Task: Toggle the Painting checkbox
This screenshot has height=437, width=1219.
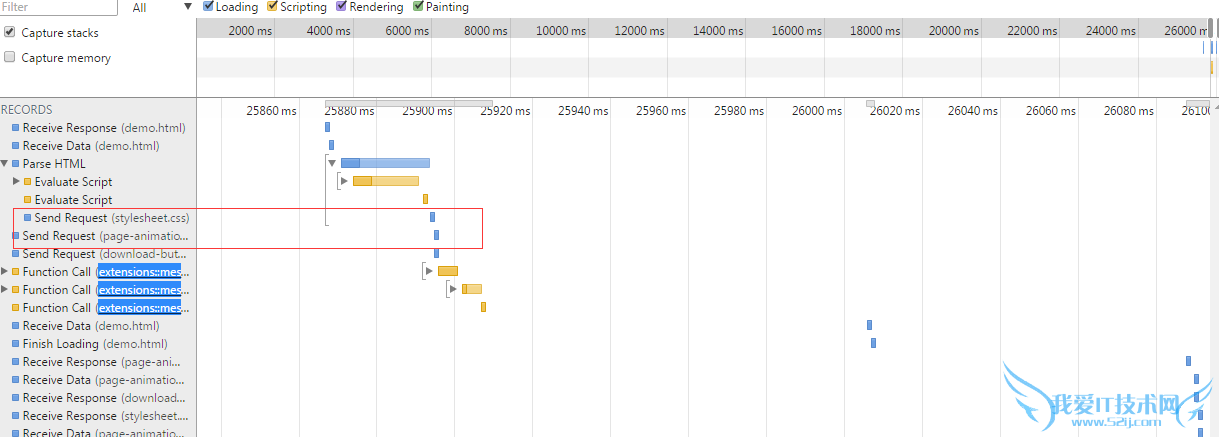Action: pyautogui.click(x=418, y=6)
